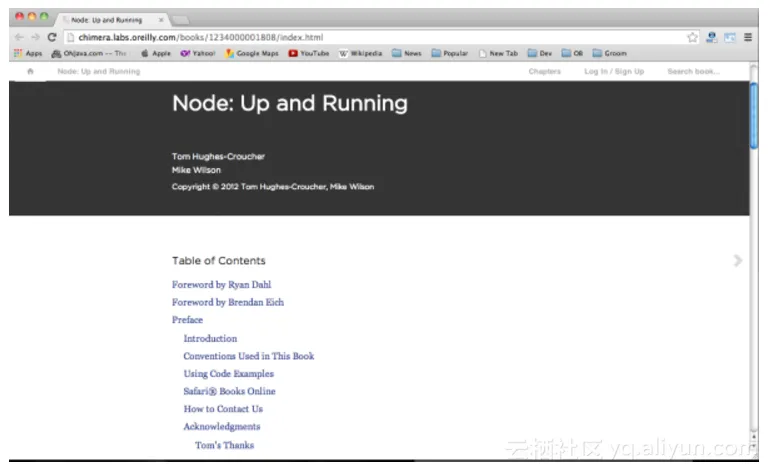Click the browser back arrow
Viewport: 769px width, 472px height.
click(x=18, y=37)
